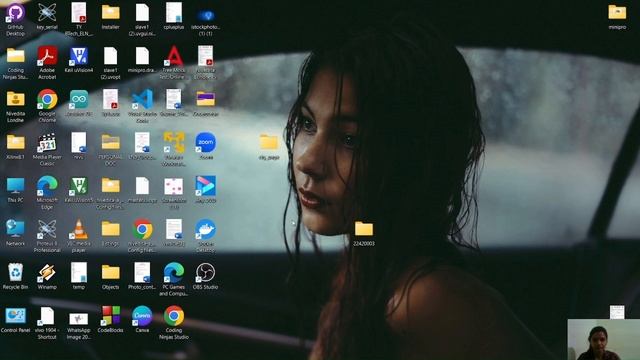
Task: Open the Control Panel icon
Action: click(x=16, y=316)
